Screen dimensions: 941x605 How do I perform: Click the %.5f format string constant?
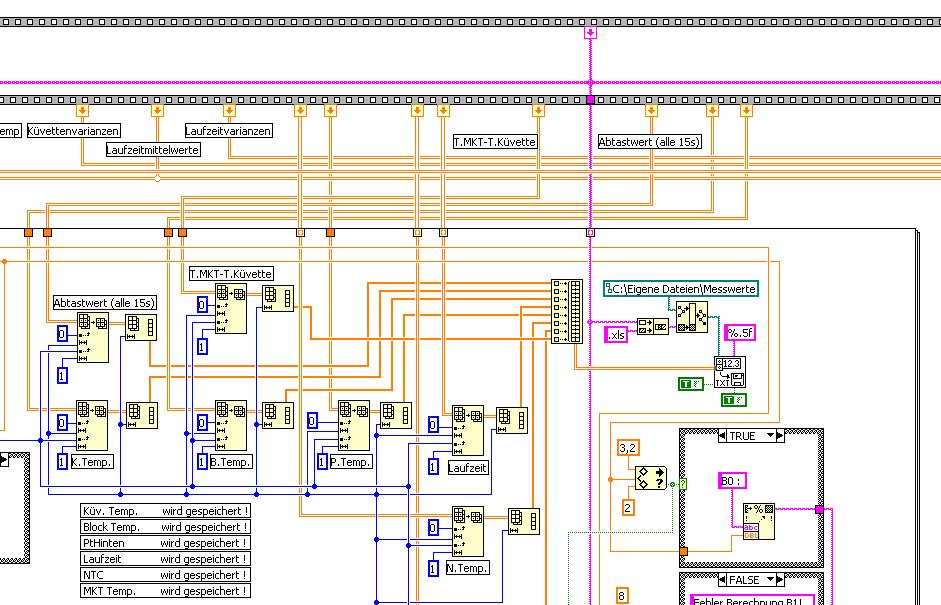[x=739, y=333]
